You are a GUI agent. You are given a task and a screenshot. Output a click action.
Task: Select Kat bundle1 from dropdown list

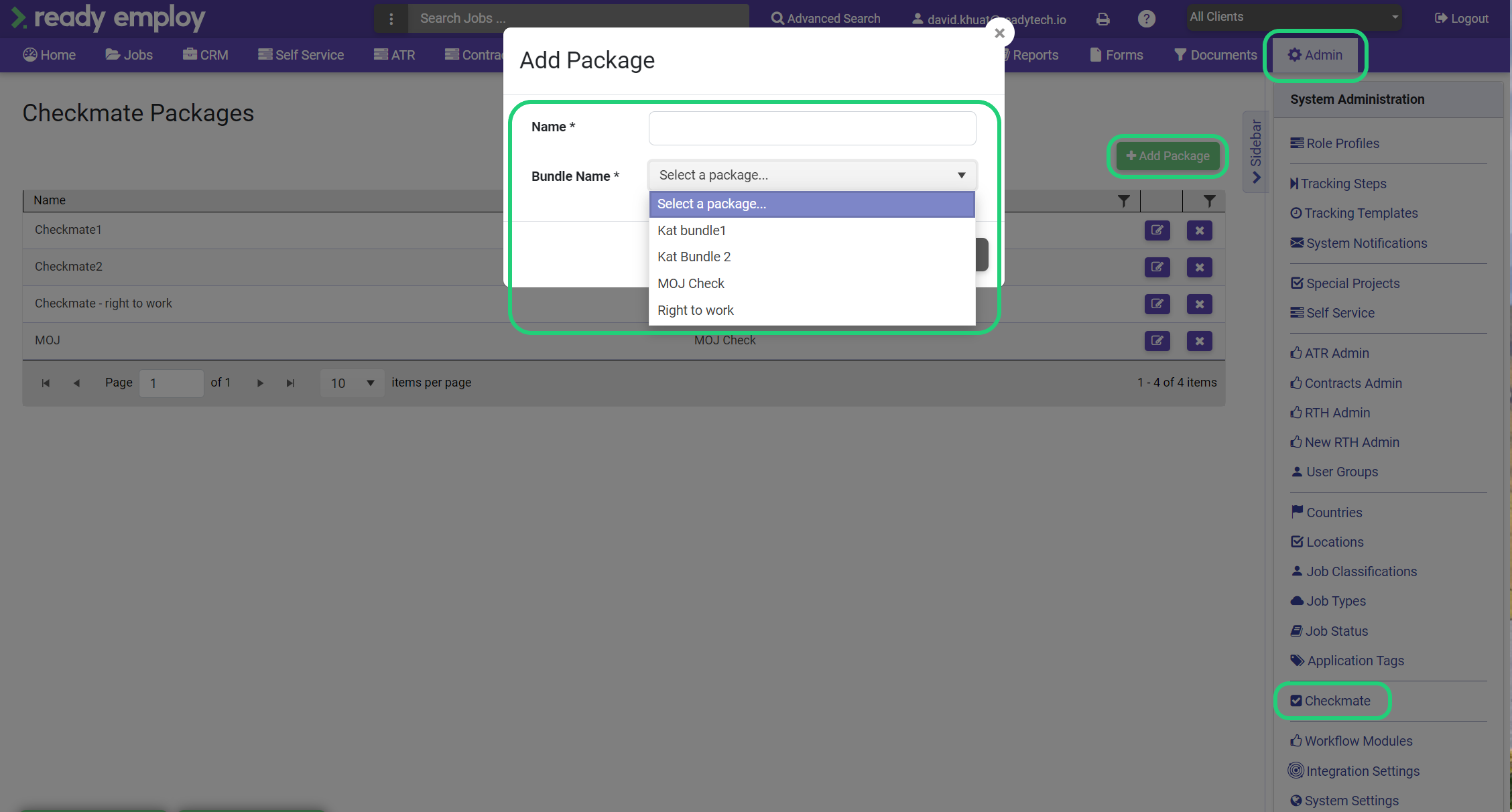[x=691, y=230]
